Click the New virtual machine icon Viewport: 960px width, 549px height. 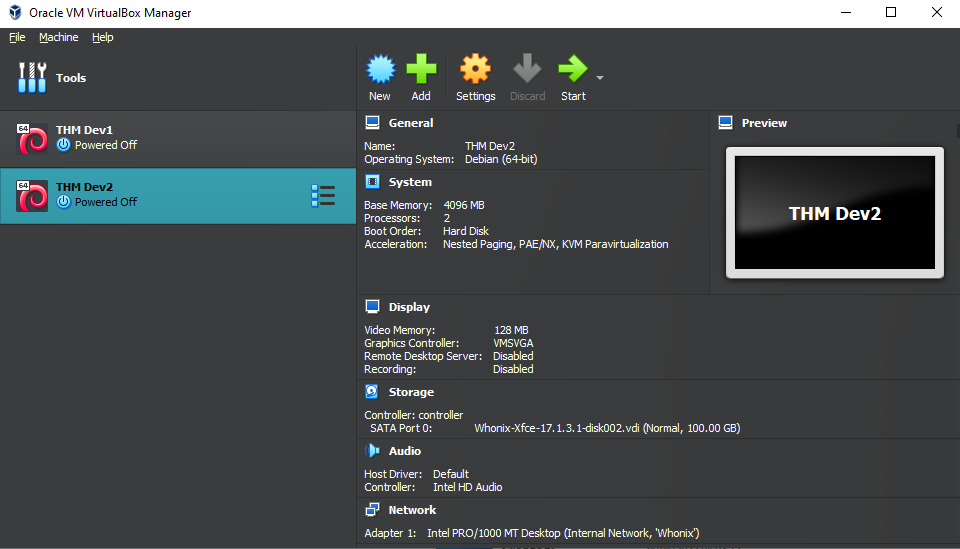(380, 69)
